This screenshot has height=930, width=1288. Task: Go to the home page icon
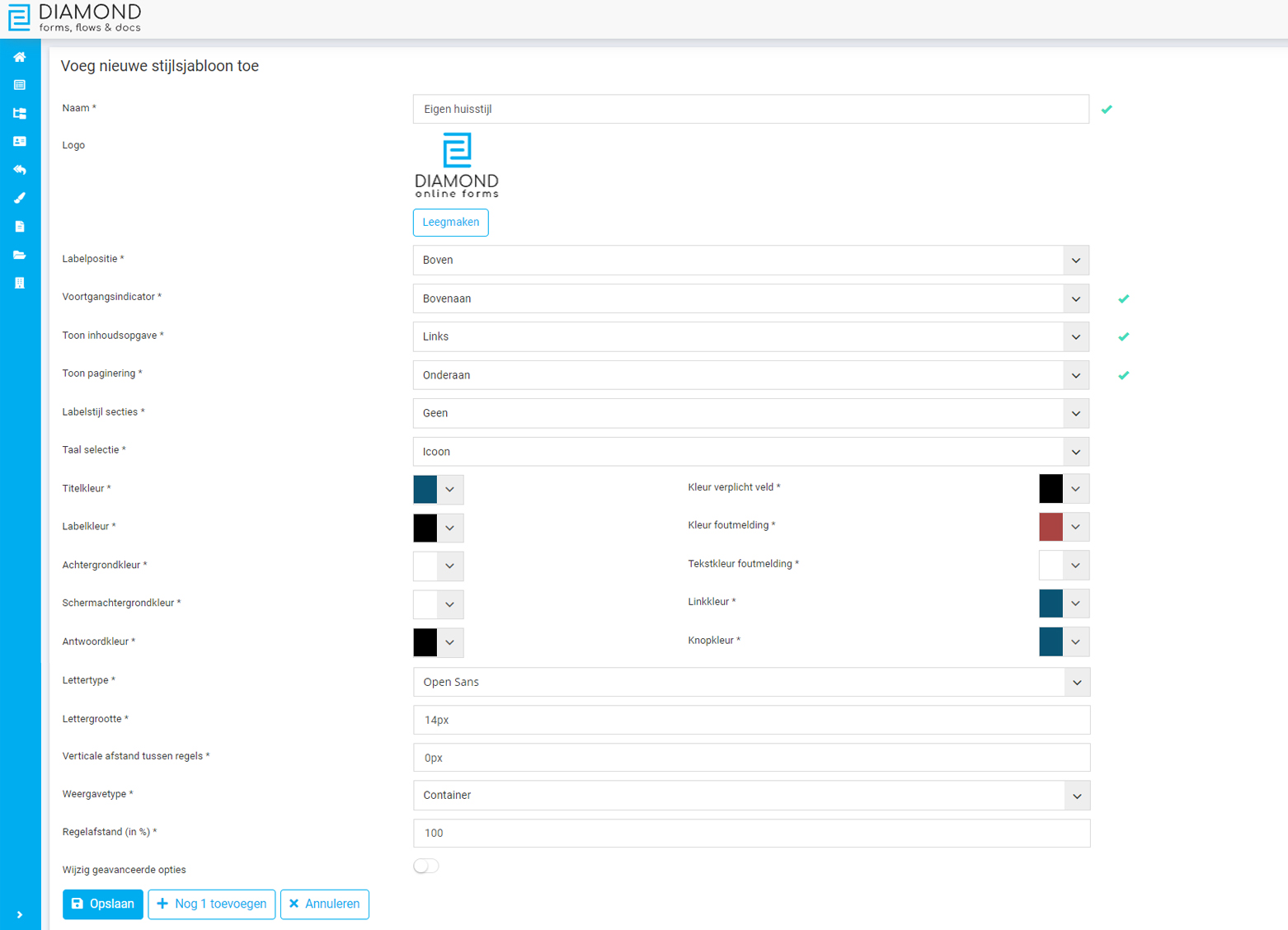tap(20, 57)
